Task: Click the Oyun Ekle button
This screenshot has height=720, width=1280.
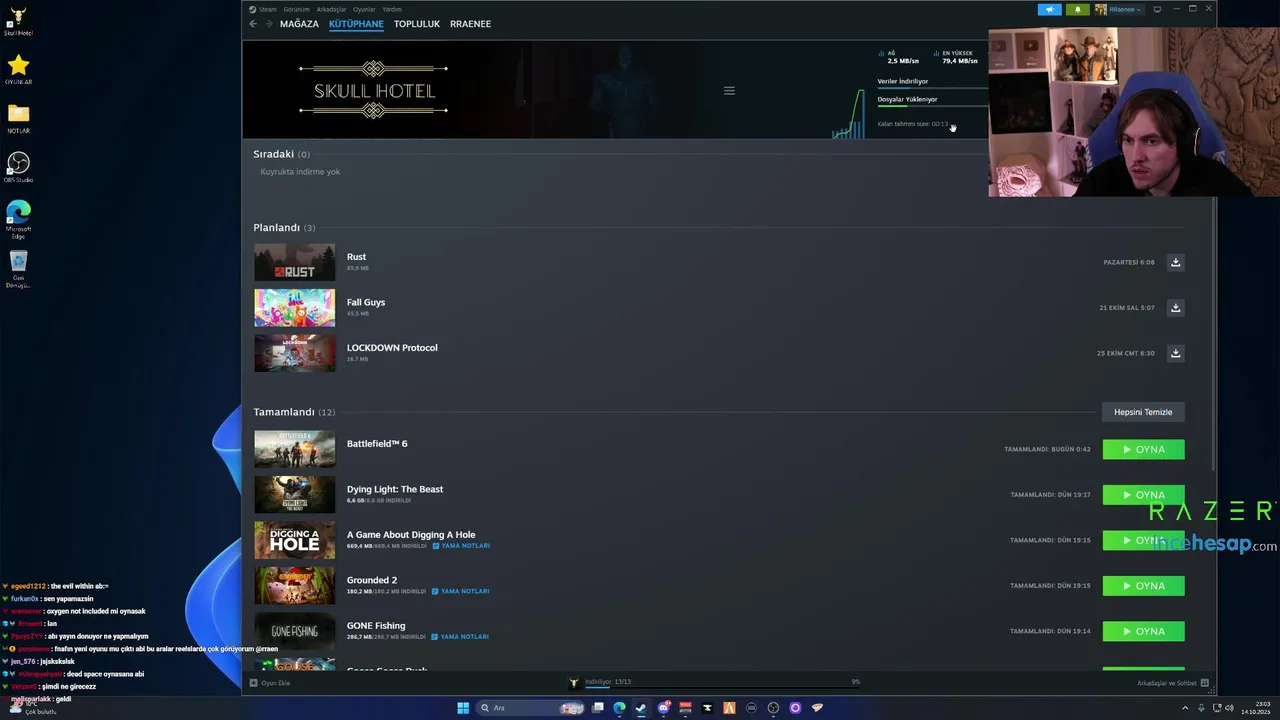Action: point(270,682)
